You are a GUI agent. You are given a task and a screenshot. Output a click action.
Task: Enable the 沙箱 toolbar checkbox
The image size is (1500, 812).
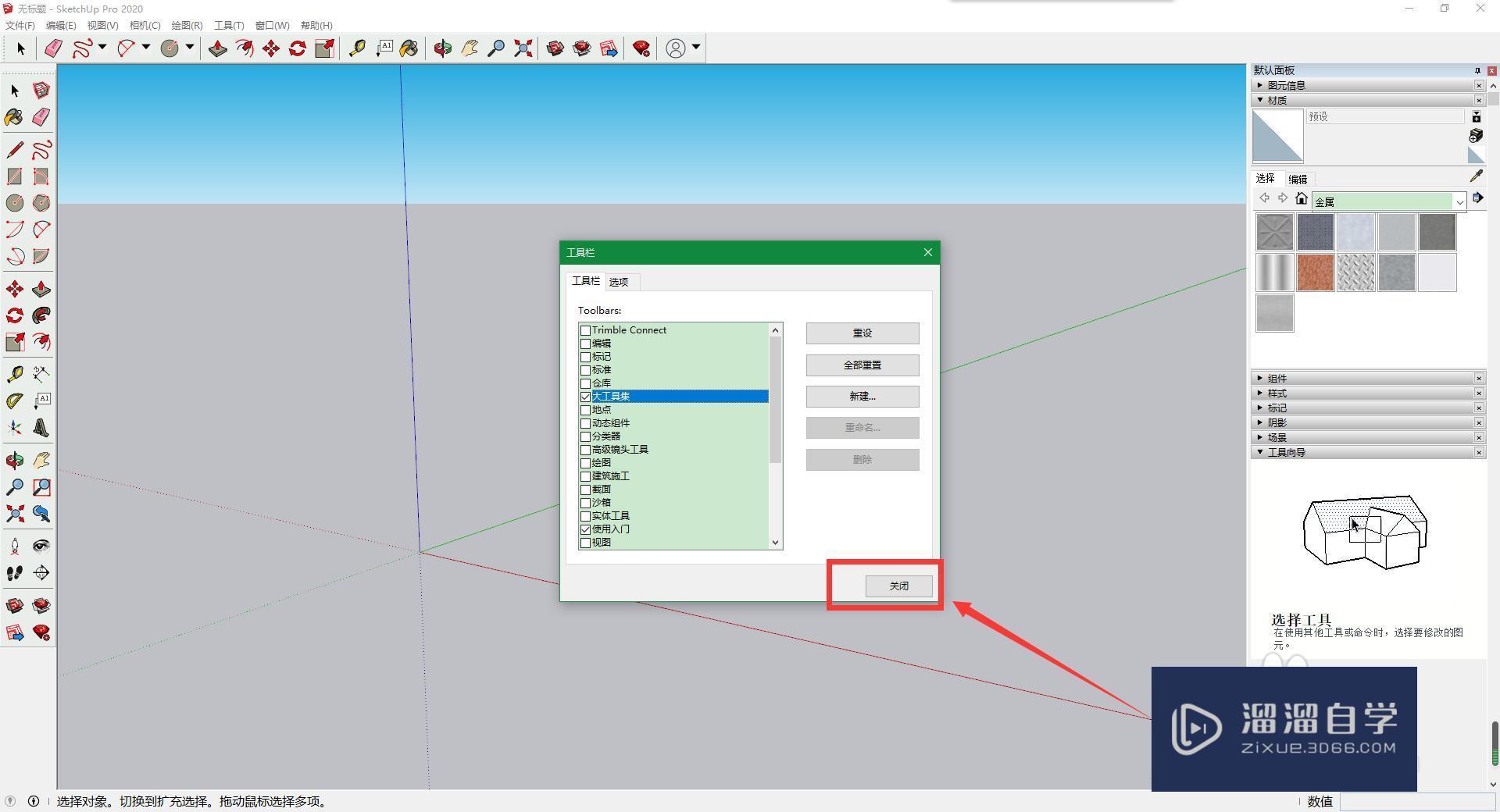click(x=585, y=503)
